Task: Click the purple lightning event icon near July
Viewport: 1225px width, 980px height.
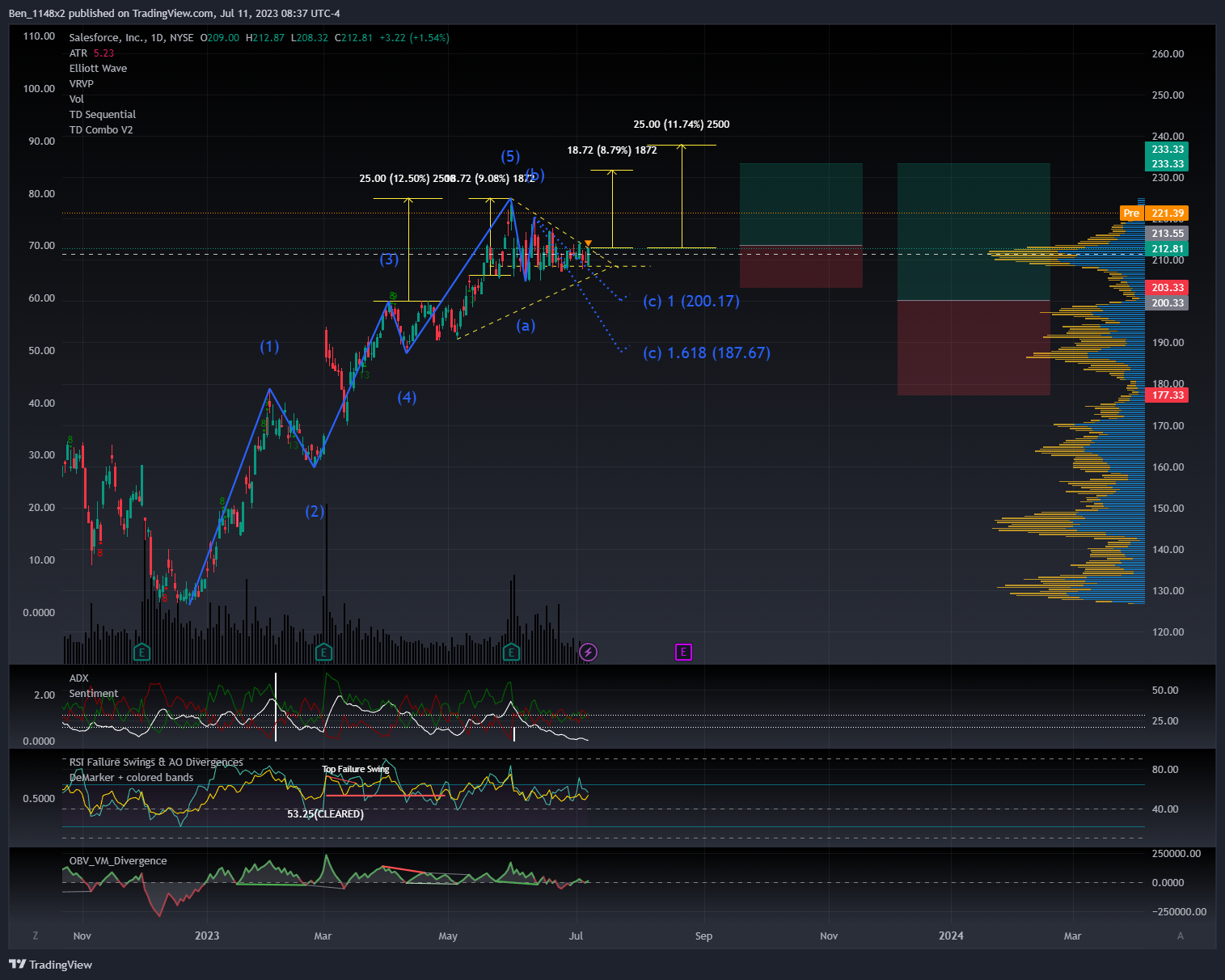Action: pyautogui.click(x=589, y=652)
